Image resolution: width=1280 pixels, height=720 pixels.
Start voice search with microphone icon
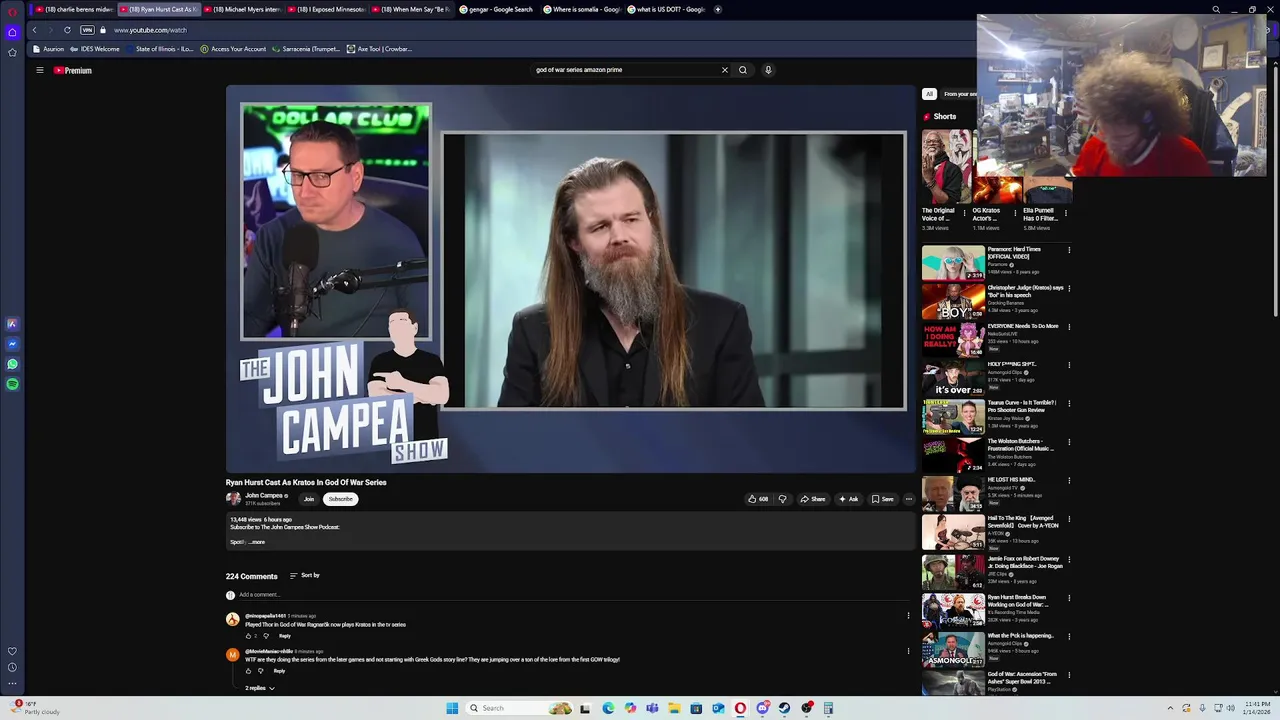[x=768, y=70]
